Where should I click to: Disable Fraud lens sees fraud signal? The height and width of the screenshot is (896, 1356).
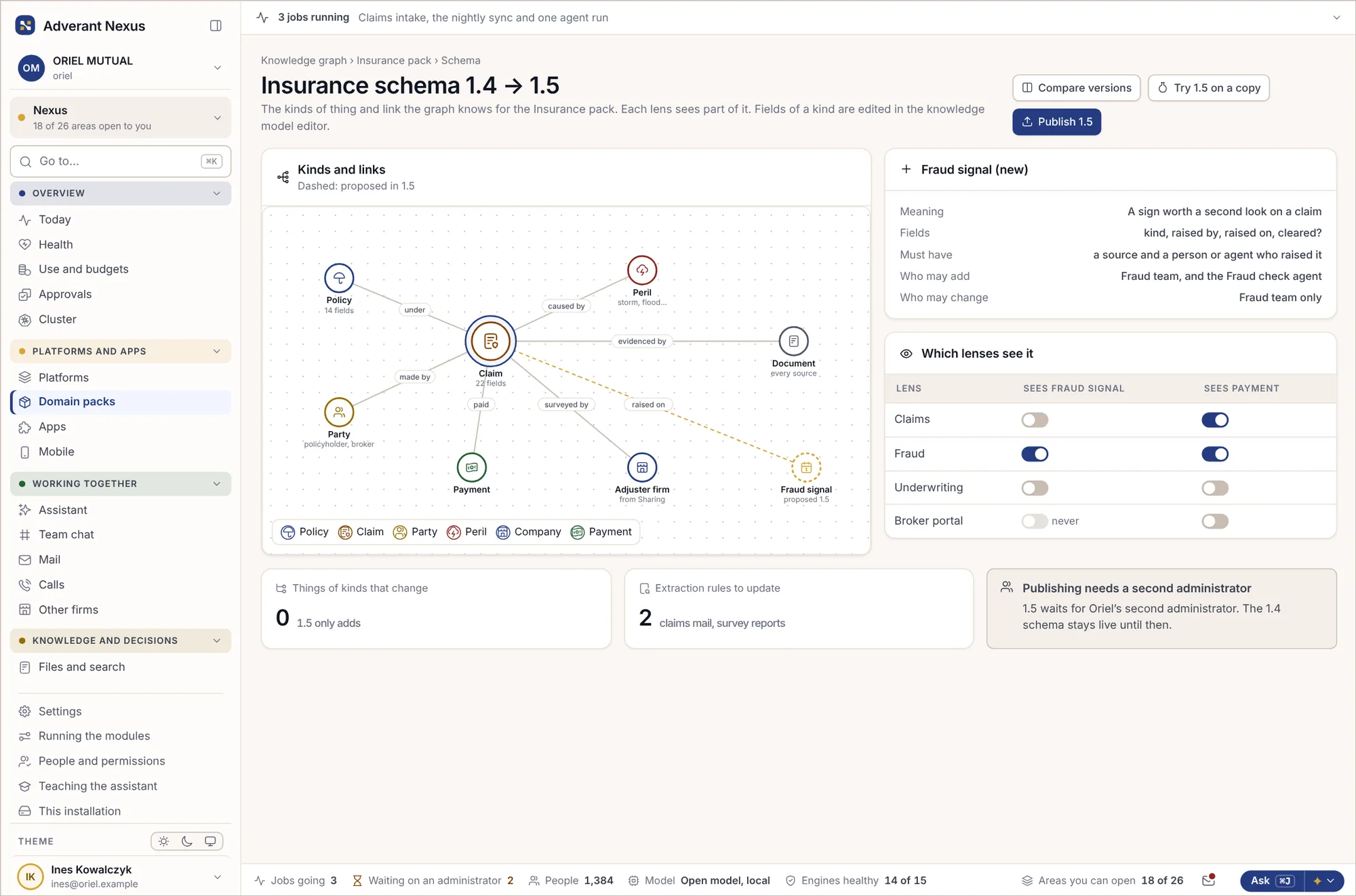(1035, 453)
